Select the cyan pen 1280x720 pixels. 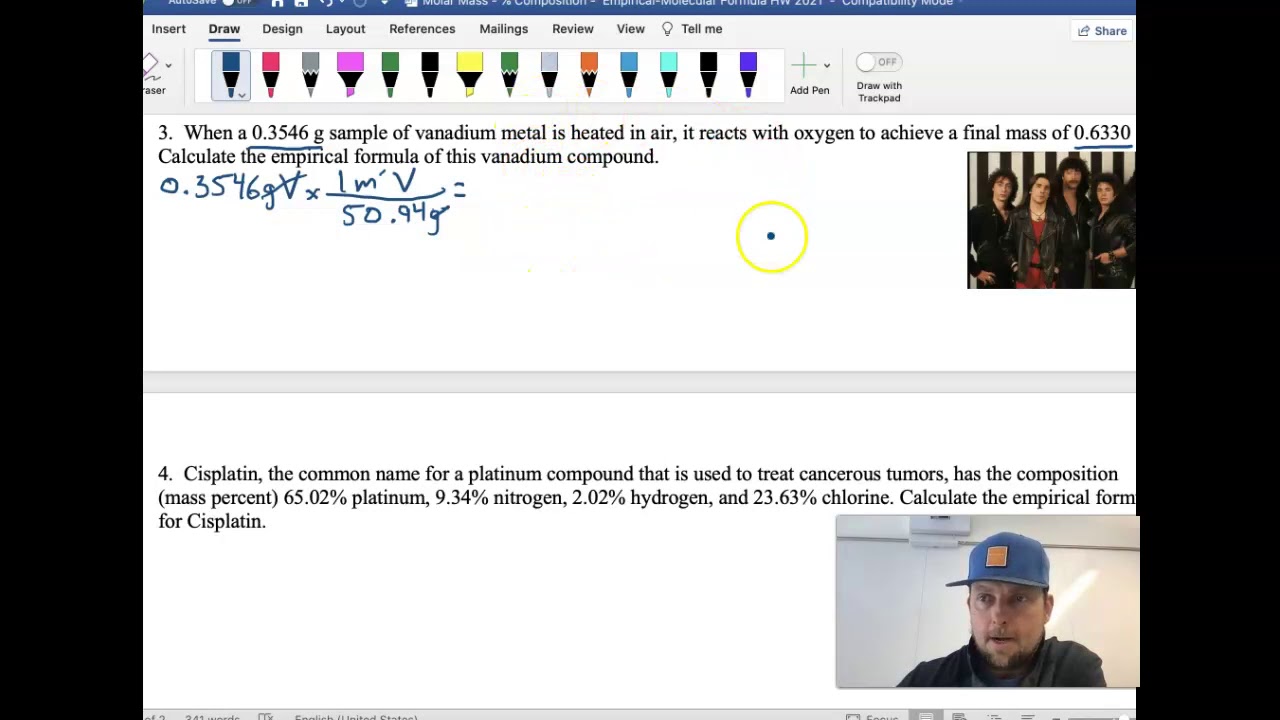(x=669, y=75)
